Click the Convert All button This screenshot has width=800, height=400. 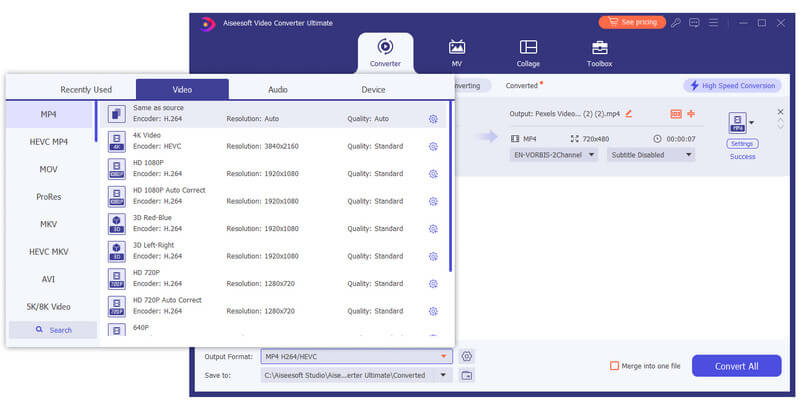(x=736, y=366)
